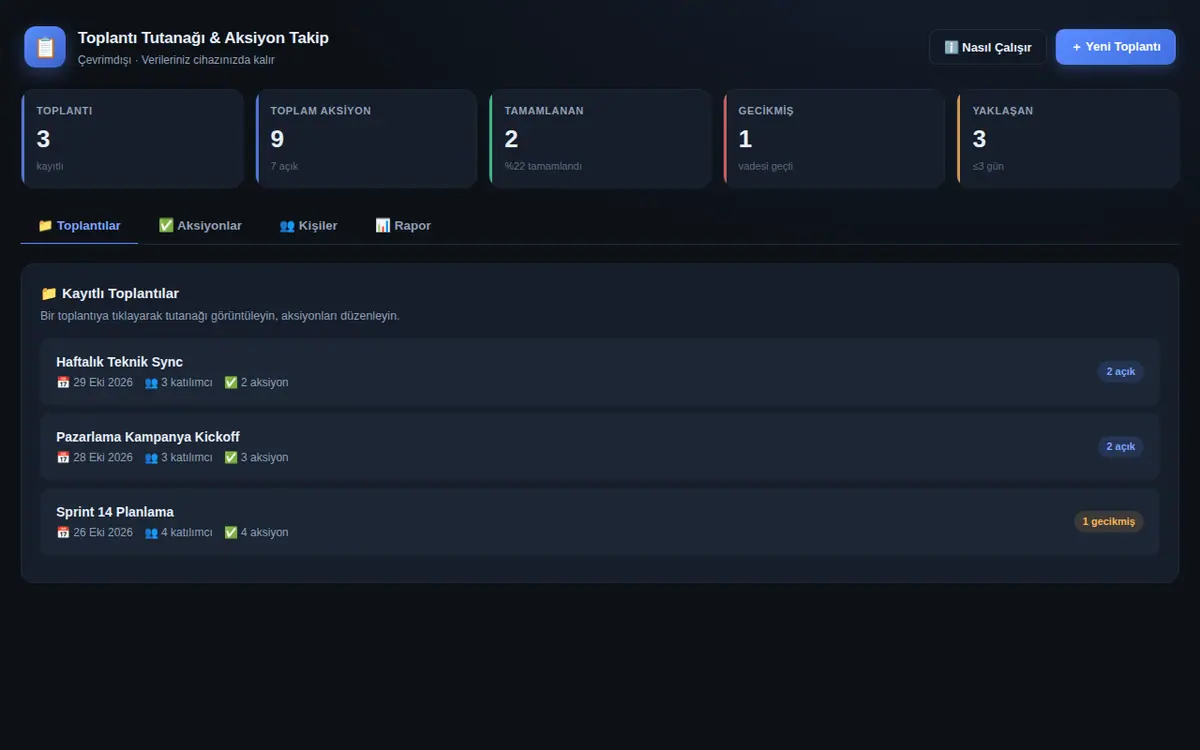Open the Pazarlama Kampanya Kickoff meeting
This screenshot has height=750, width=1200.
point(600,446)
